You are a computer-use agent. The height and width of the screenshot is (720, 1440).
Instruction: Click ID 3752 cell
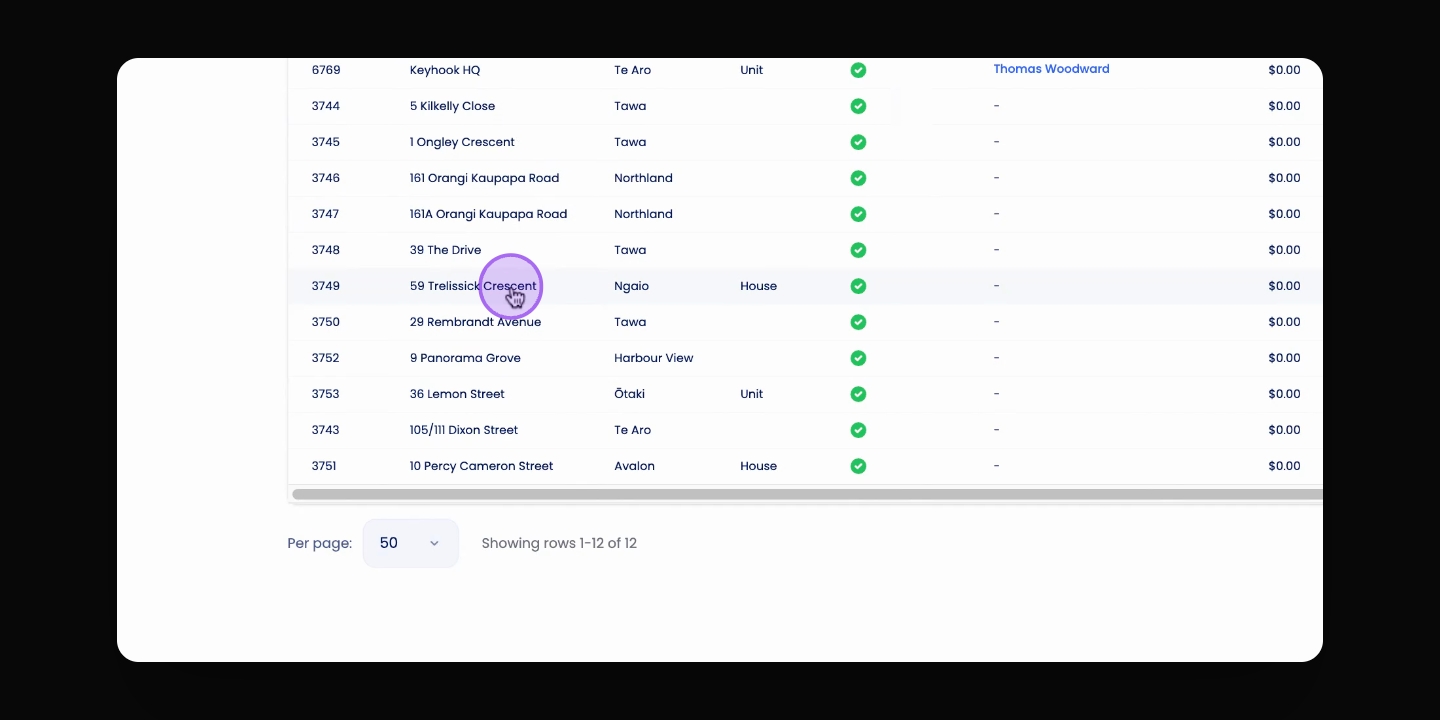pyautogui.click(x=326, y=358)
